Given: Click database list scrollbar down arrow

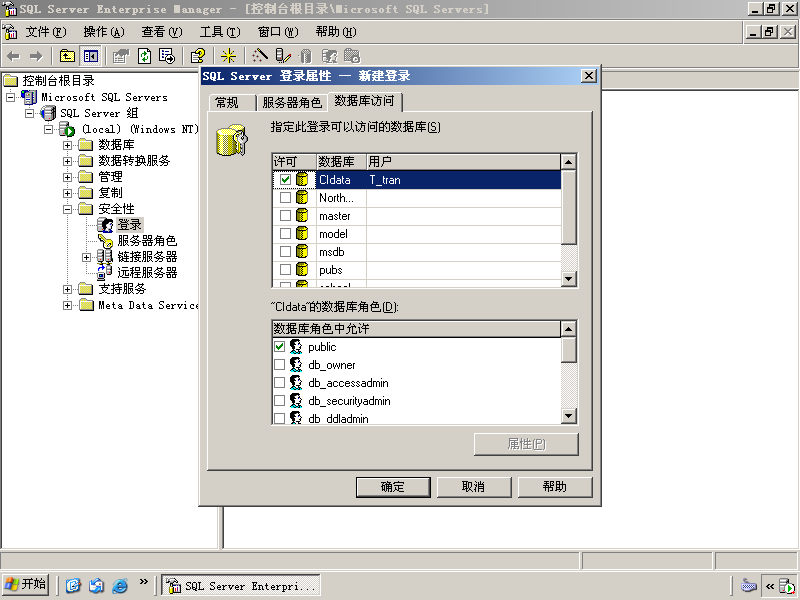Looking at the screenshot, I should click(568, 279).
